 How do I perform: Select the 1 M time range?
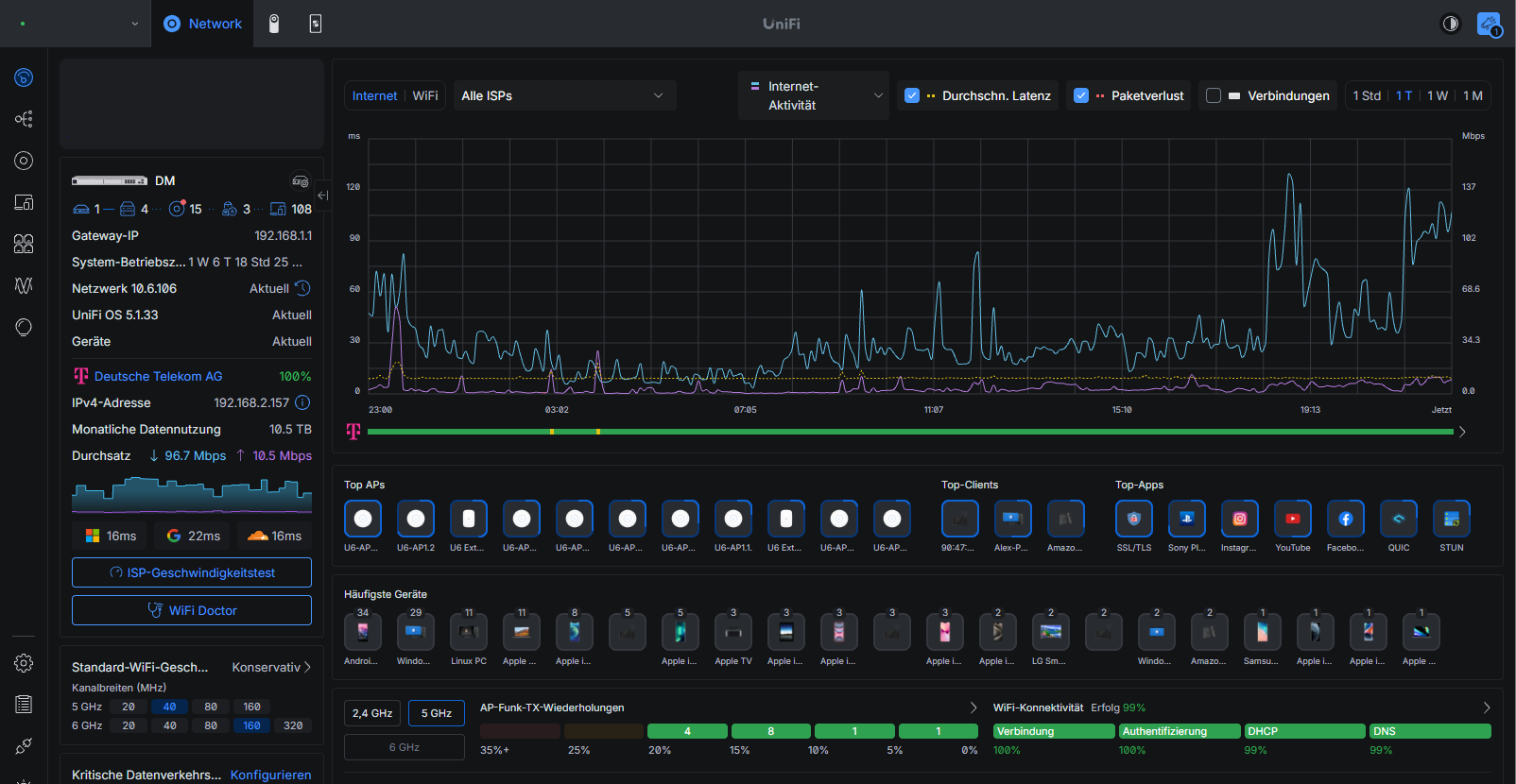[x=1473, y=95]
